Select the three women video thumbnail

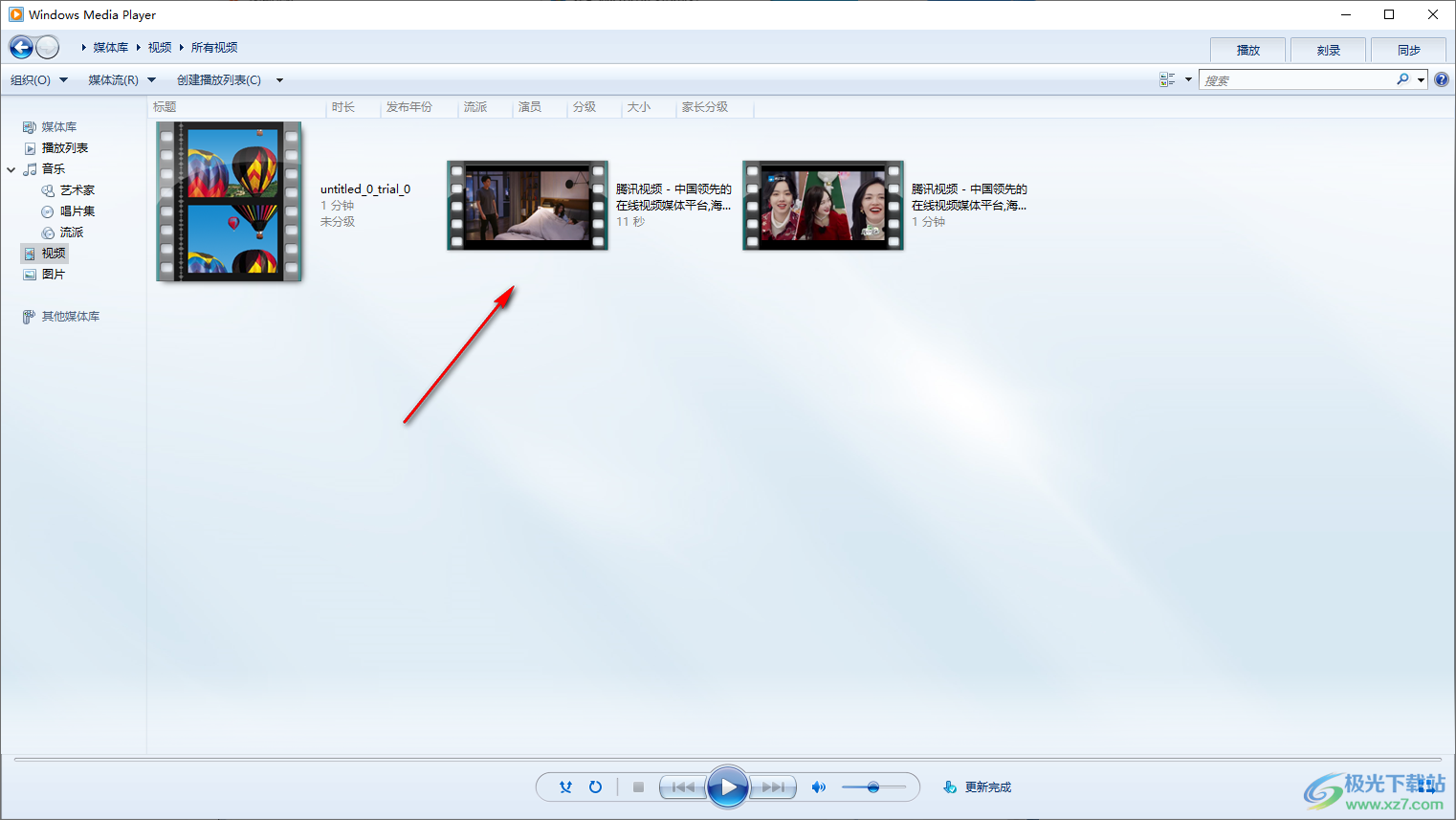[x=823, y=206]
